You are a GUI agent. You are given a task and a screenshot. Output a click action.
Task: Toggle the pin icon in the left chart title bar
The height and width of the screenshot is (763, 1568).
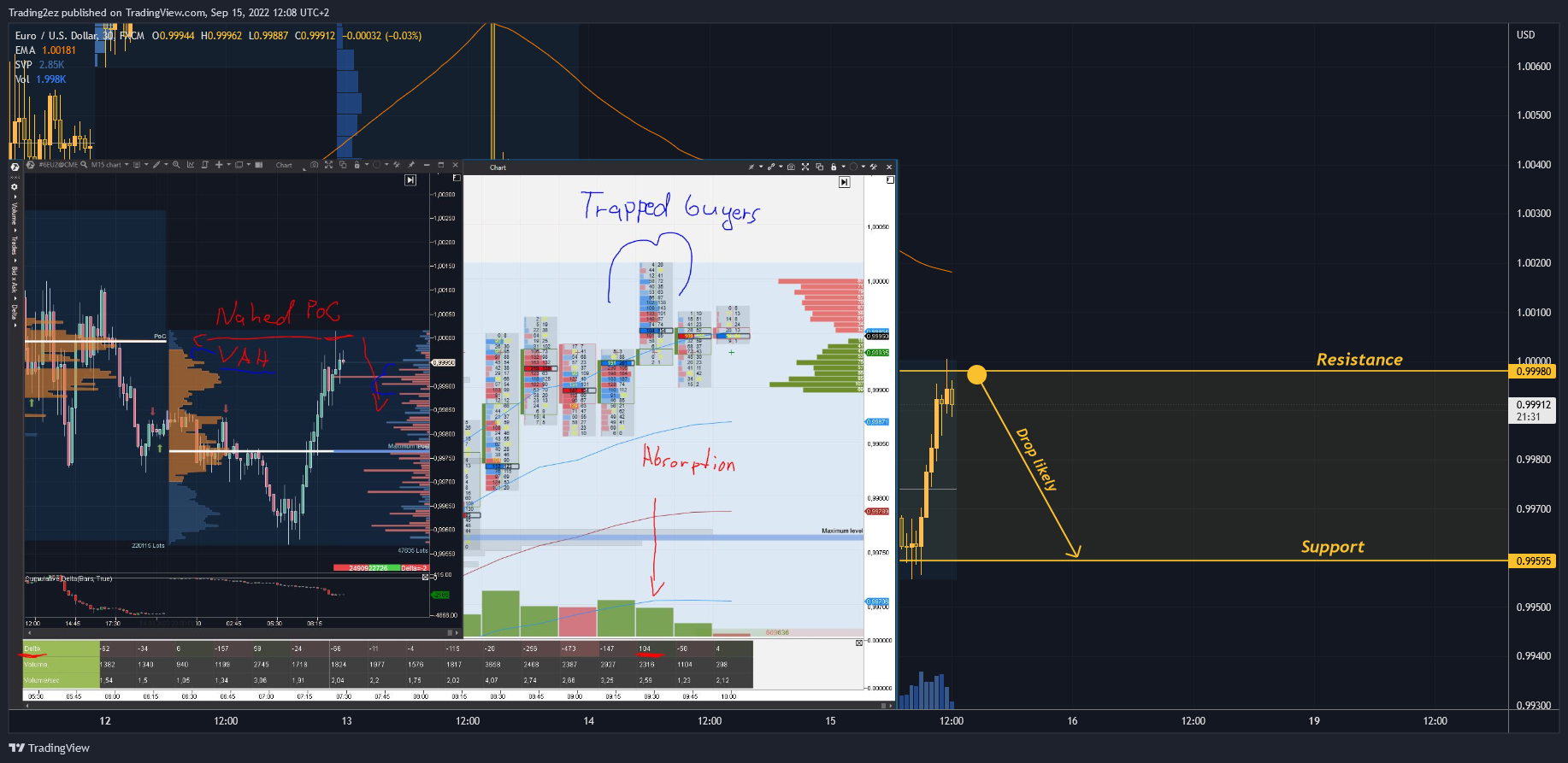click(411, 165)
